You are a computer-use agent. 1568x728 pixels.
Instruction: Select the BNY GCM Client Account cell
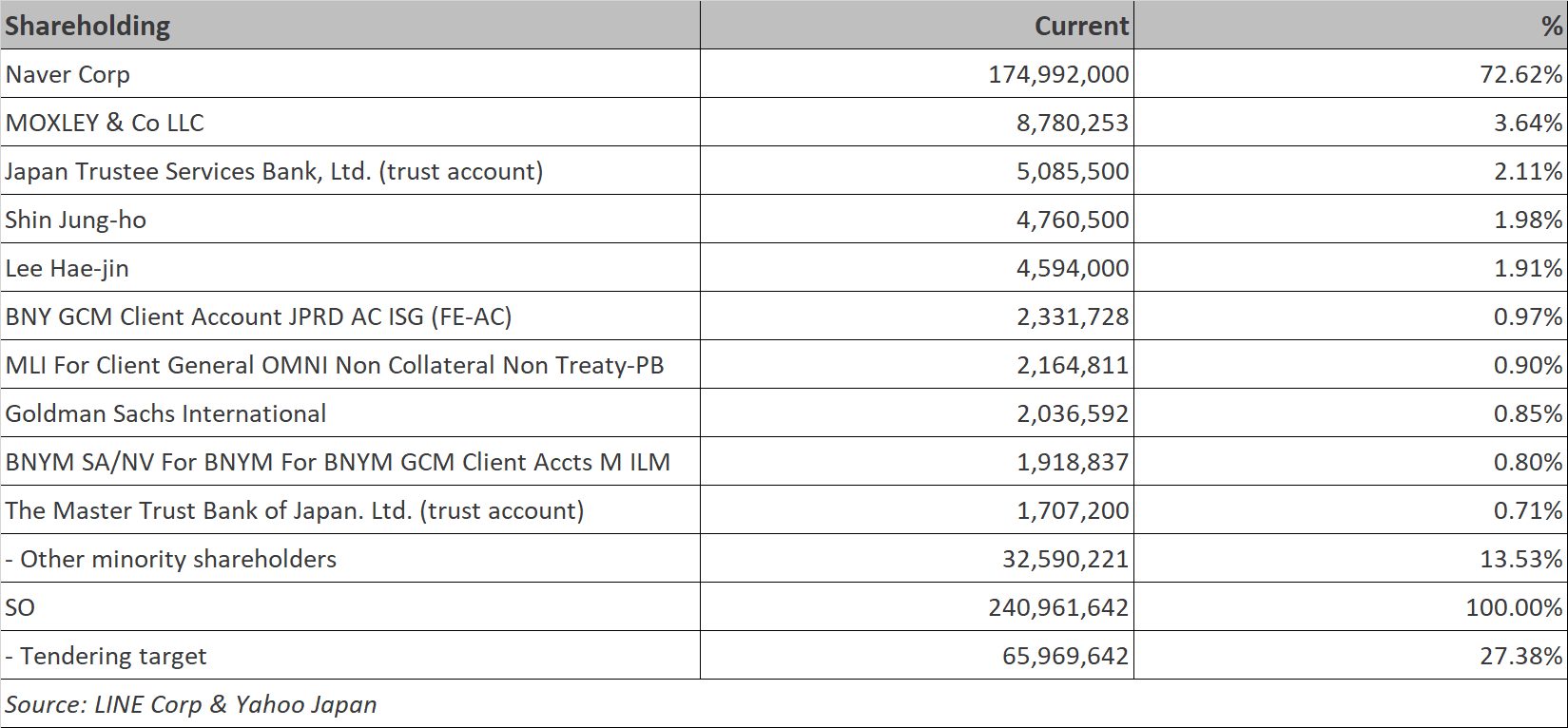pyautogui.click(x=259, y=316)
